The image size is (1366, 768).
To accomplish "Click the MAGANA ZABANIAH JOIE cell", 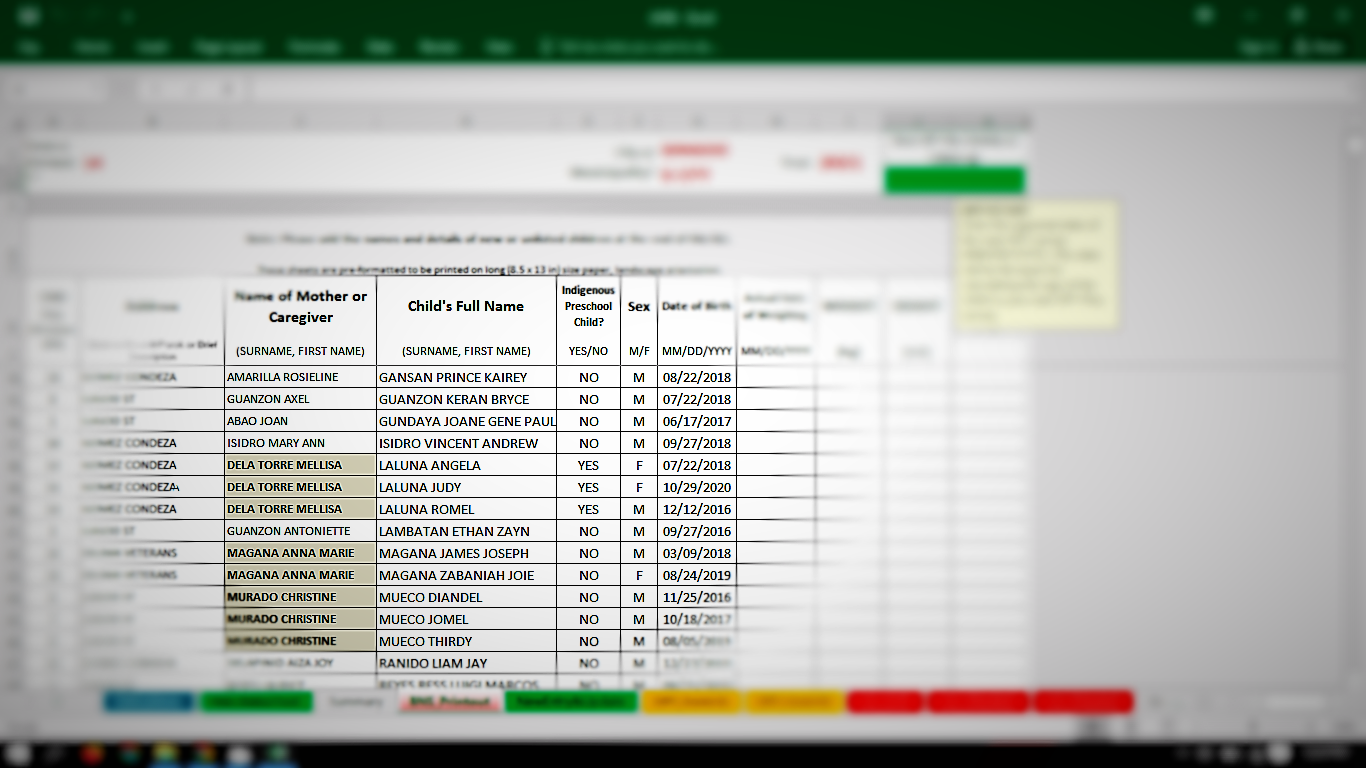I will point(466,575).
